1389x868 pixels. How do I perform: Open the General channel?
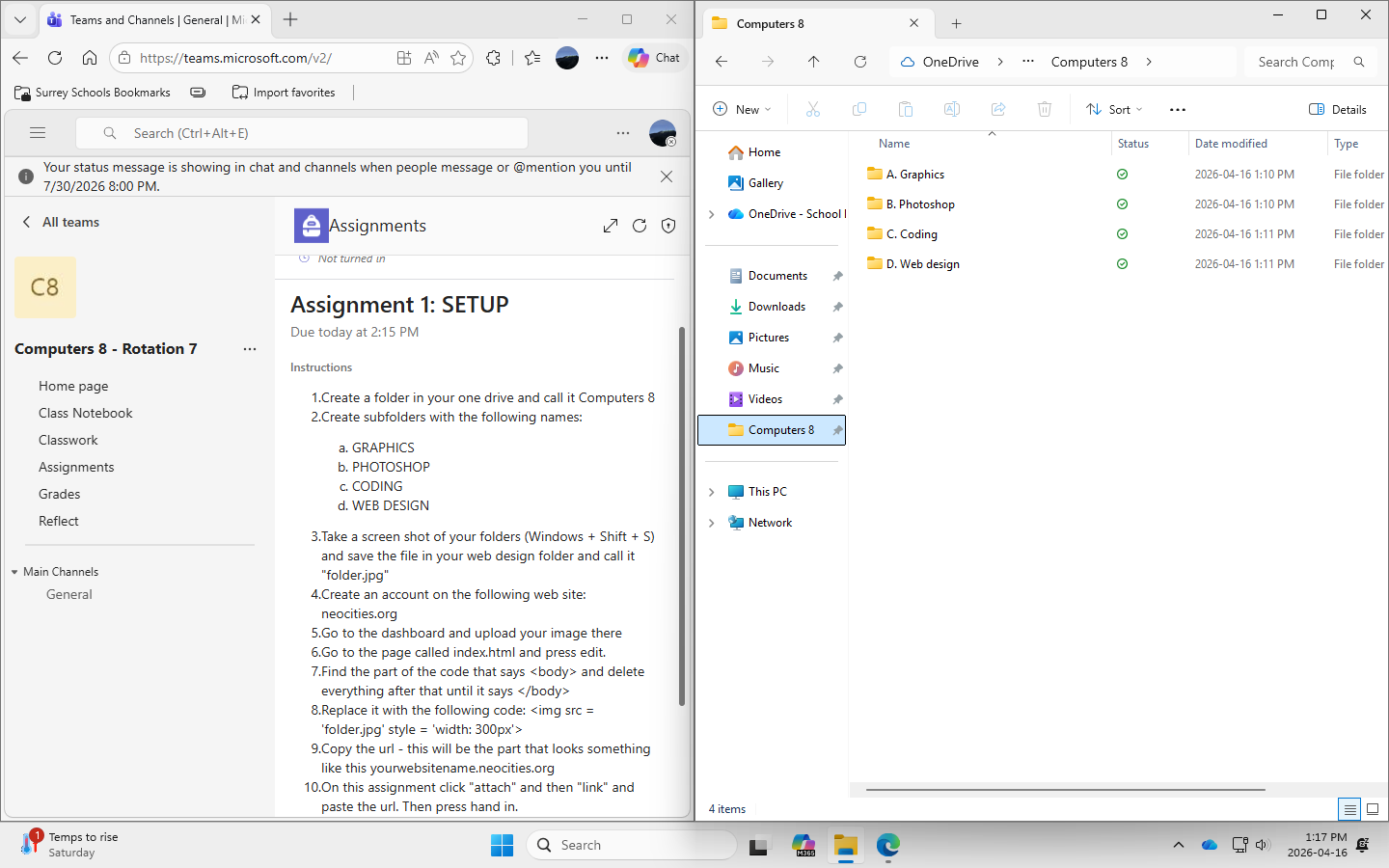[x=69, y=594]
